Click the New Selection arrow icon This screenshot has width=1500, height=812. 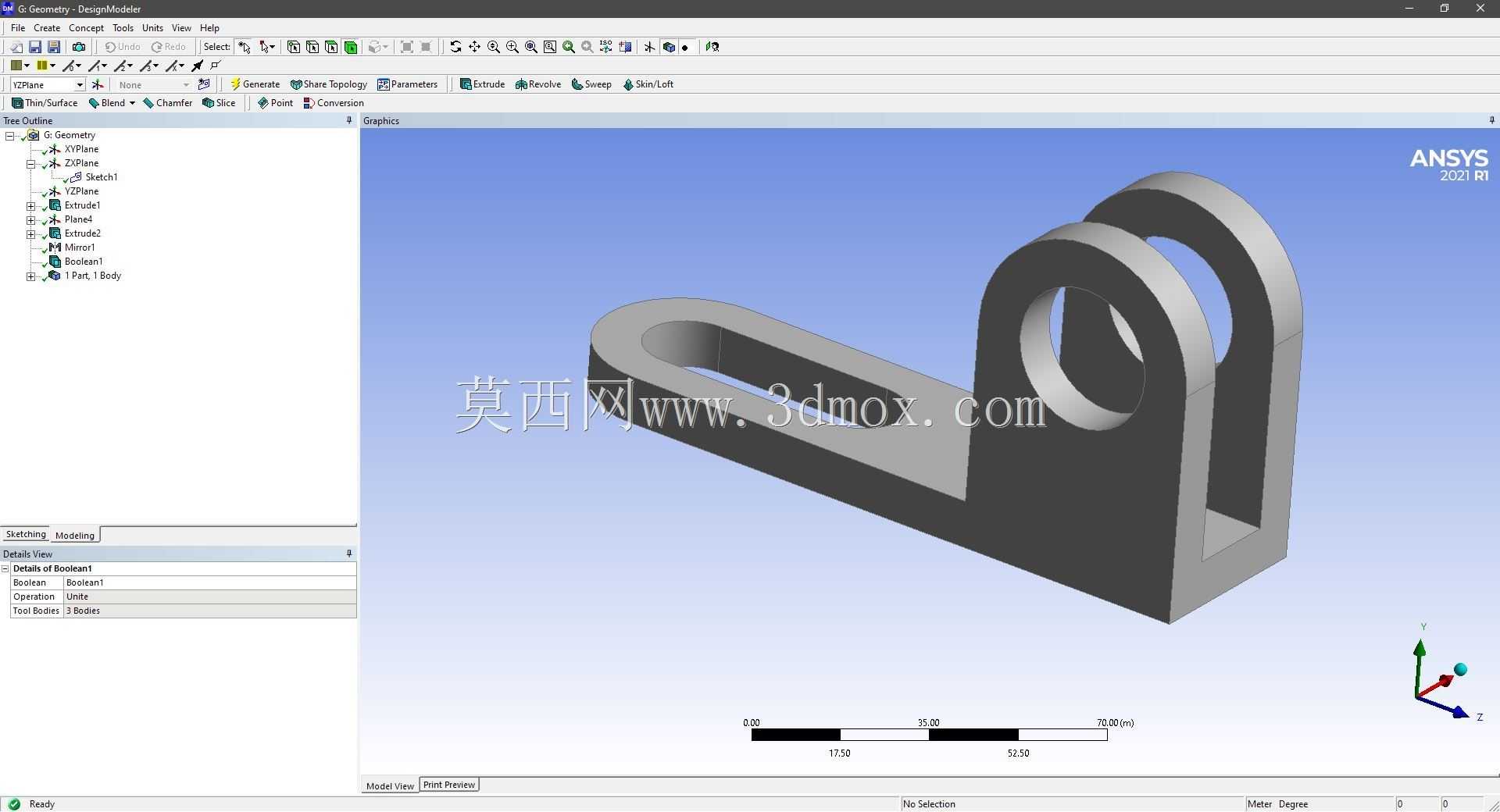245,47
